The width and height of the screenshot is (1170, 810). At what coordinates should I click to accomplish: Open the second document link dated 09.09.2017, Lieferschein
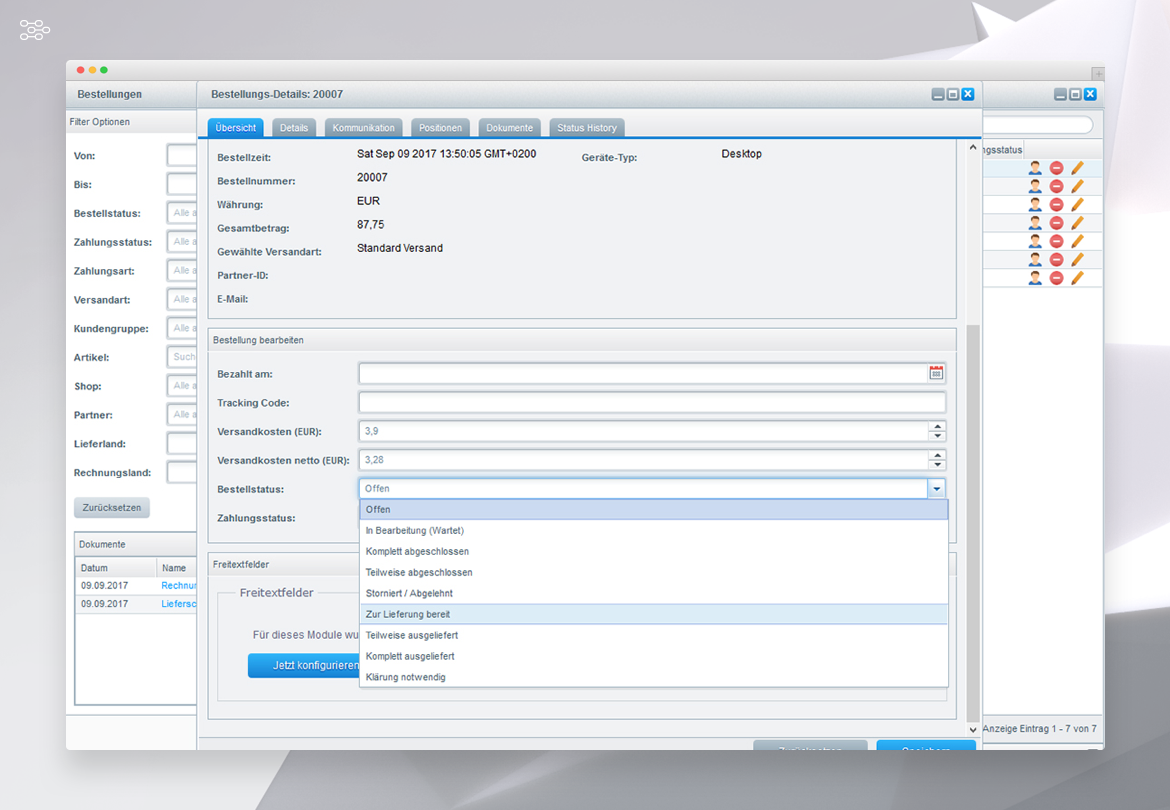coord(178,603)
